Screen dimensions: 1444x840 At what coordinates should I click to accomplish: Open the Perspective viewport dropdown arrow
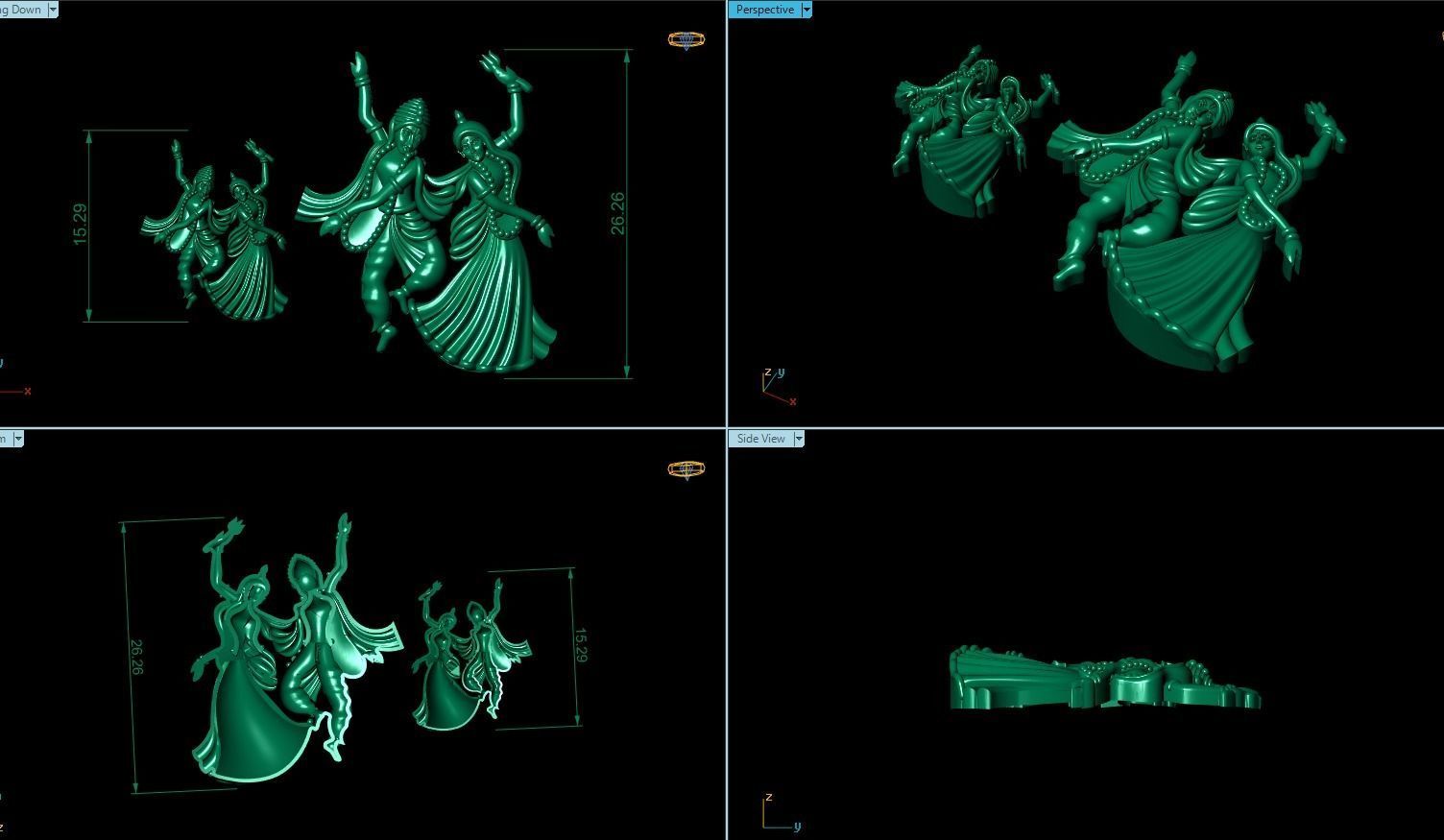tap(806, 10)
